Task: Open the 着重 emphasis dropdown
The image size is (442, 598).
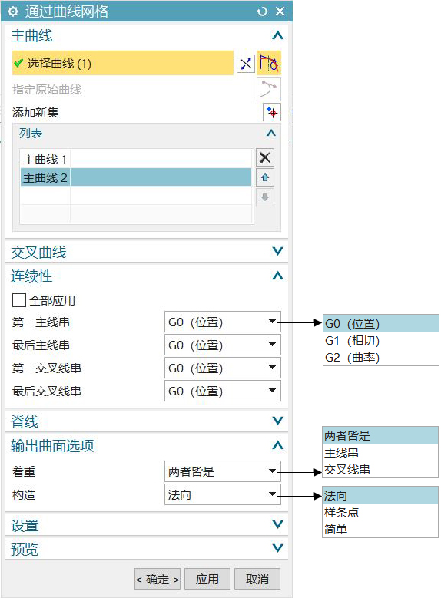Action: click(222, 472)
